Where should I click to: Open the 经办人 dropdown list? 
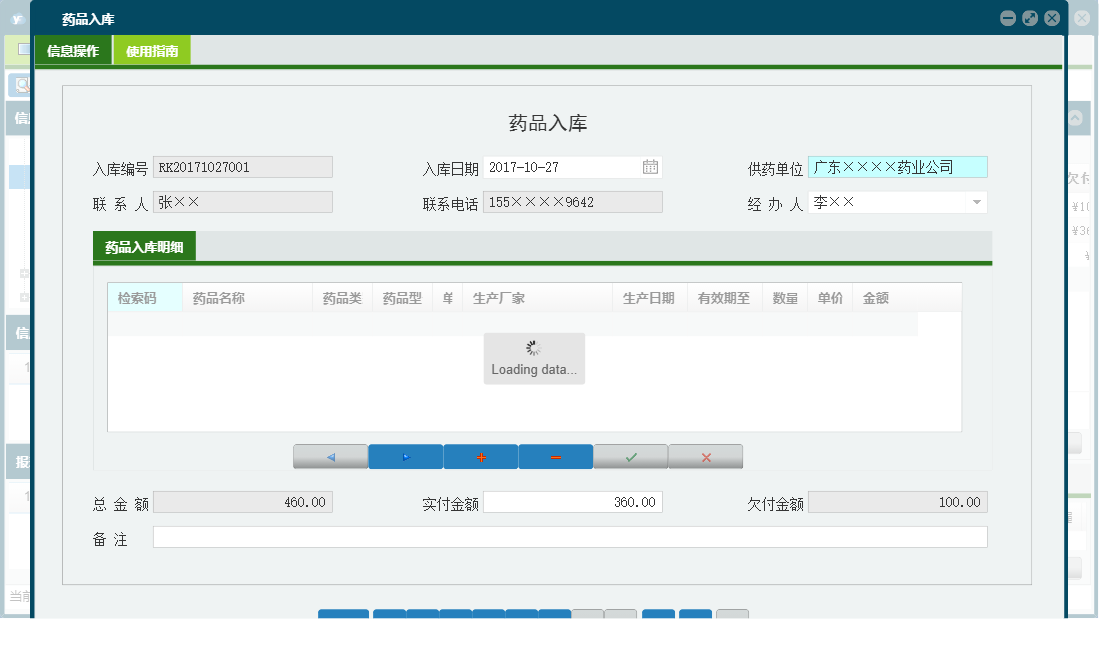pos(975,201)
